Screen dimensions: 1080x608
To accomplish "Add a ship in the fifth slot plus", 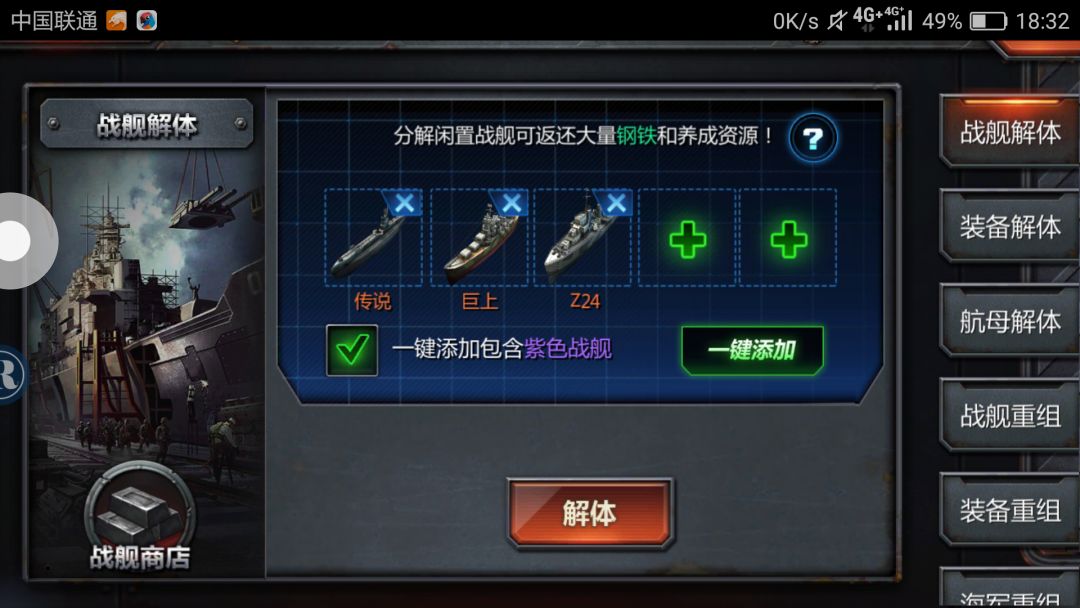I will pyautogui.click(x=789, y=240).
